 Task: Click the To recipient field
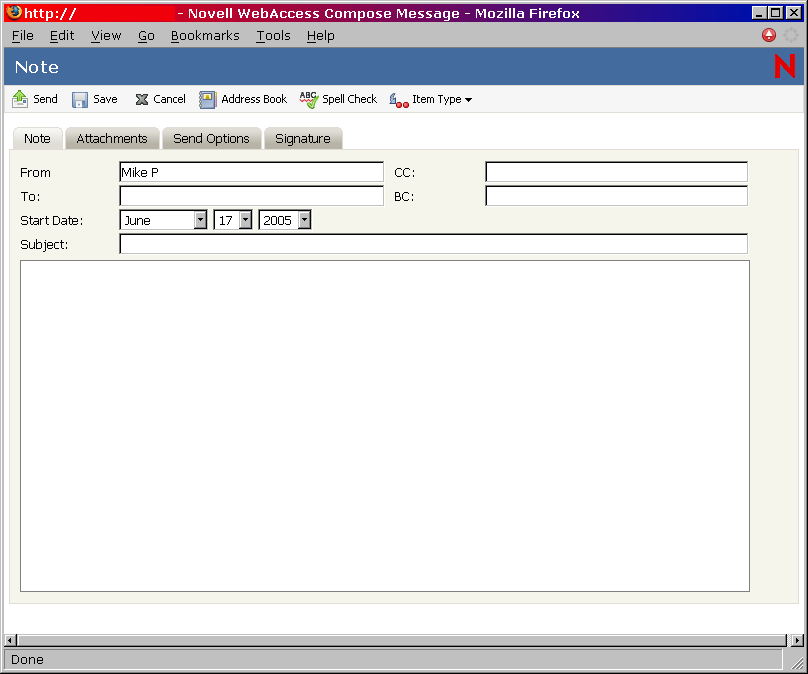[251, 196]
